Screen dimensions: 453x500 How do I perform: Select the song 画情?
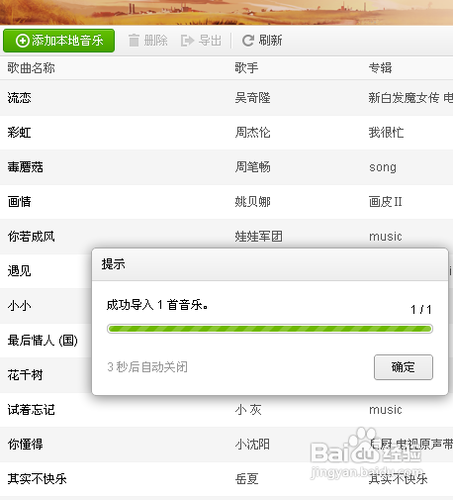pyautogui.click(x=19, y=202)
